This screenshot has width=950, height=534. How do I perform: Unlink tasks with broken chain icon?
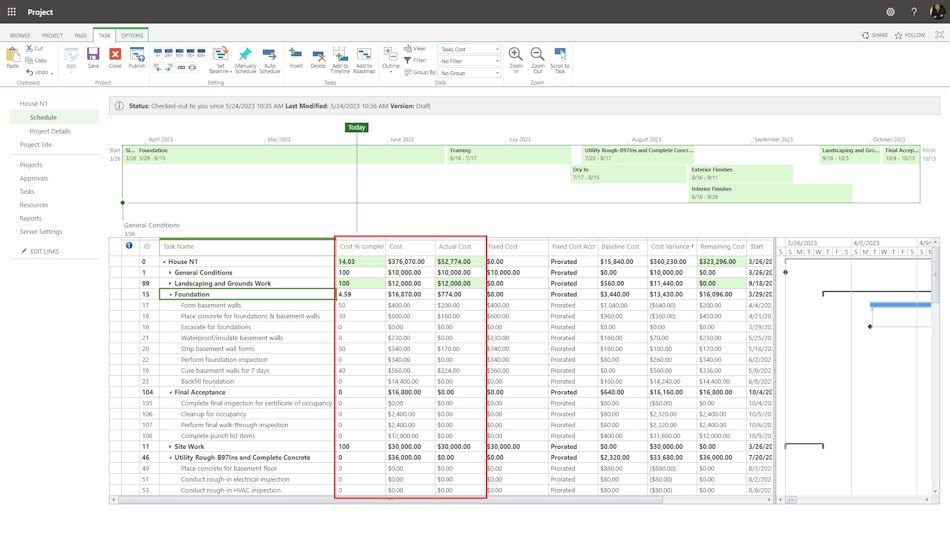coord(193,67)
